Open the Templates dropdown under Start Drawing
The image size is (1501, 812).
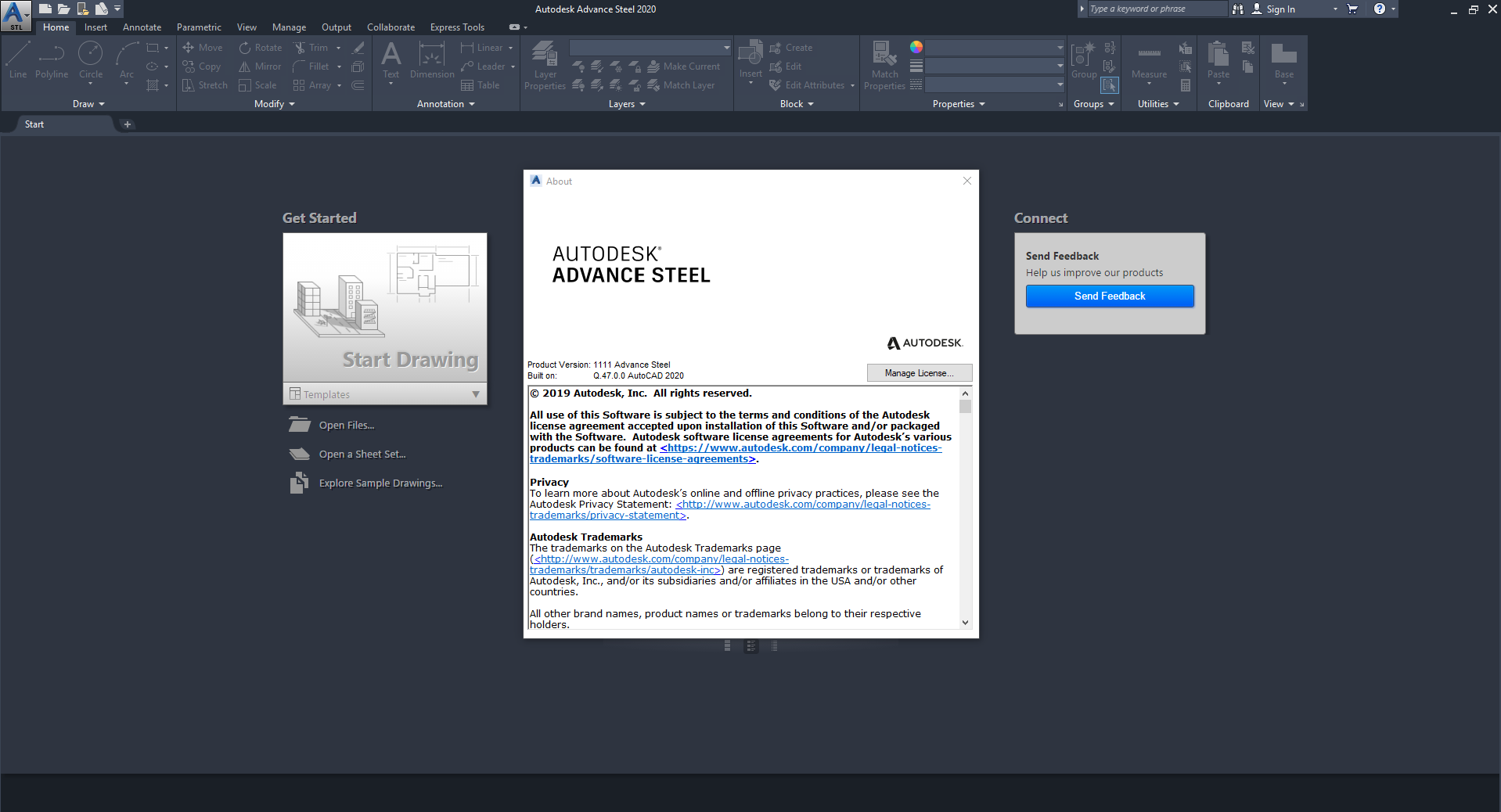point(385,394)
